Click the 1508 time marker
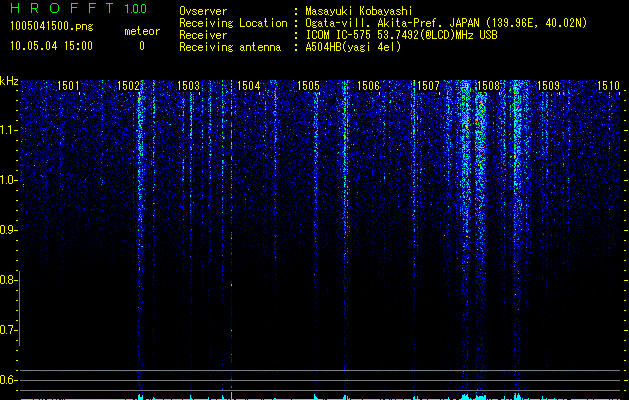Image resolution: width=629 pixels, height=400 pixels. 488,86
